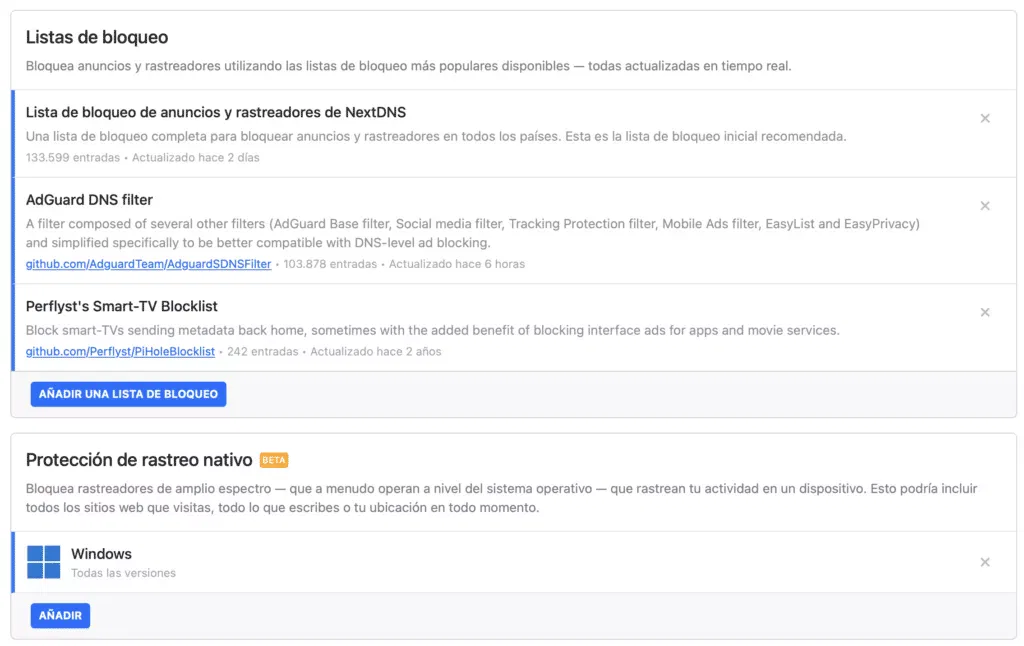Open the Perflyst/PiHoleBlocklist GitHub link

point(120,352)
